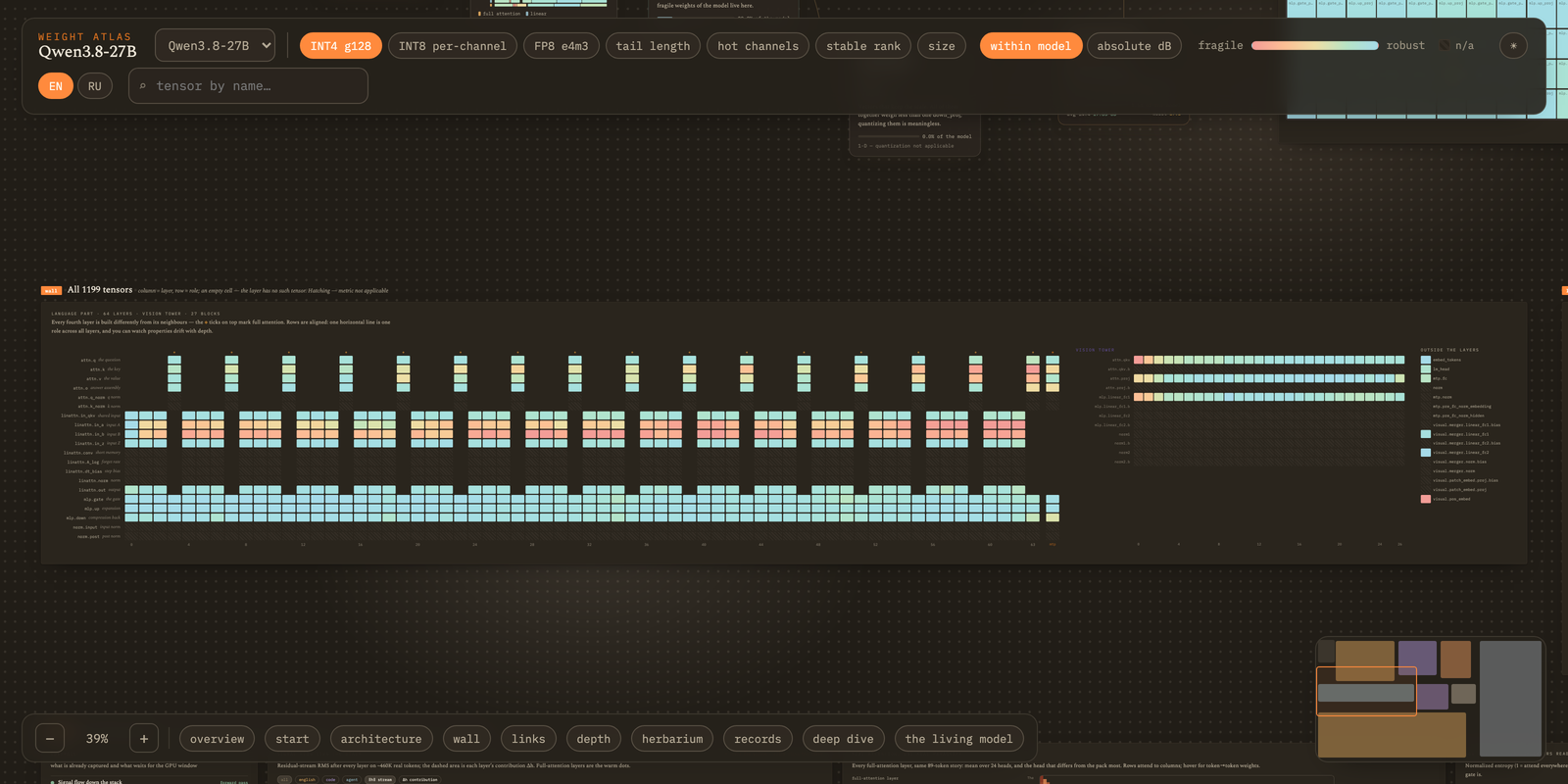Image resolution: width=1568 pixels, height=784 pixels.
Task: Select the lm_head tensor tile
Action: tap(1426, 369)
